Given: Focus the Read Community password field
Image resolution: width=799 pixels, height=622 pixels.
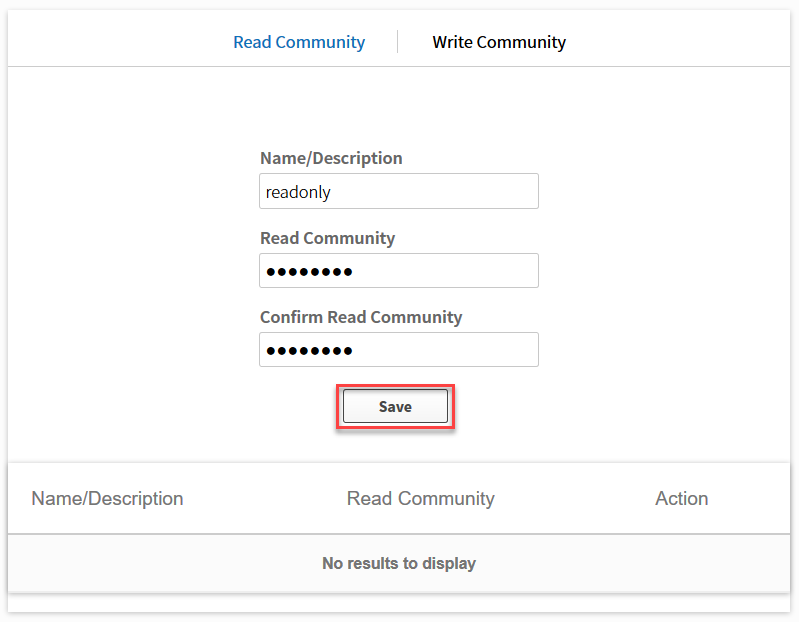Looking at the screenshot, I should click(x=399, y=271).
